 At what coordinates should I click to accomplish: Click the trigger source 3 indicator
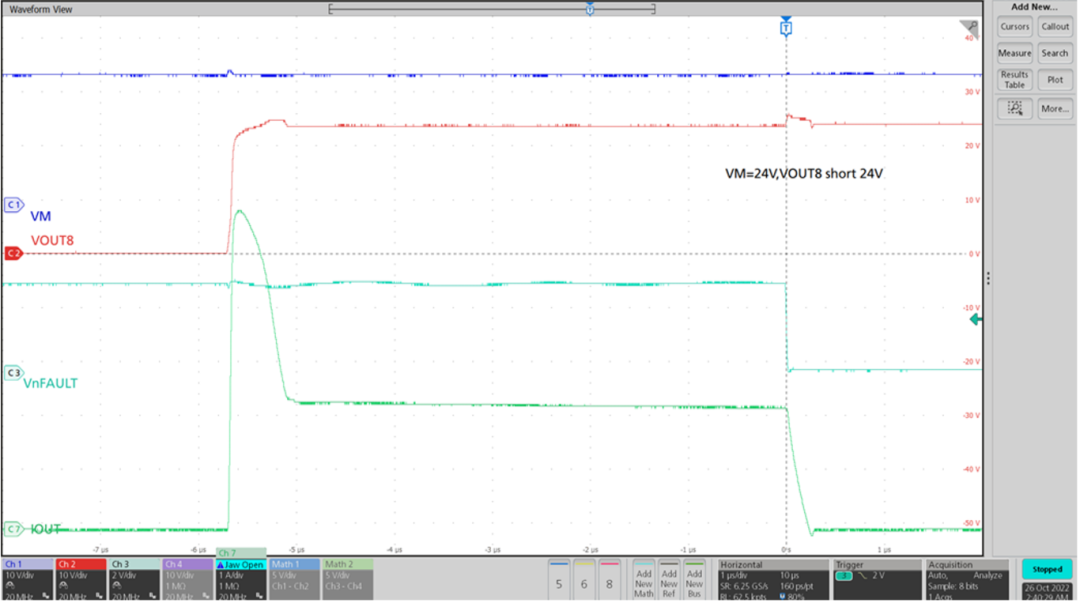tap(844, 575)
